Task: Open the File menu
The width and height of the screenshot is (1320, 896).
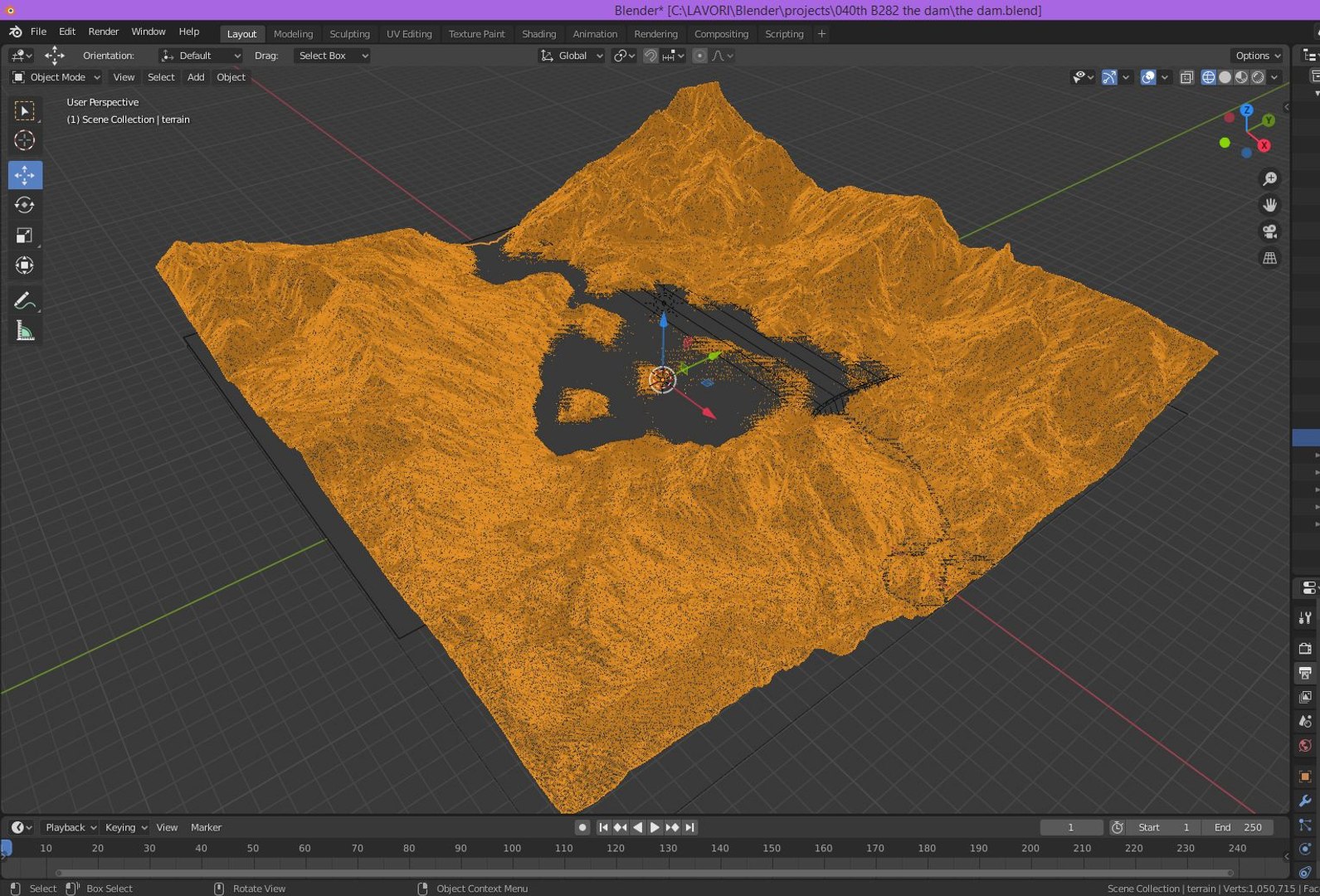Action: pos(38,32)
